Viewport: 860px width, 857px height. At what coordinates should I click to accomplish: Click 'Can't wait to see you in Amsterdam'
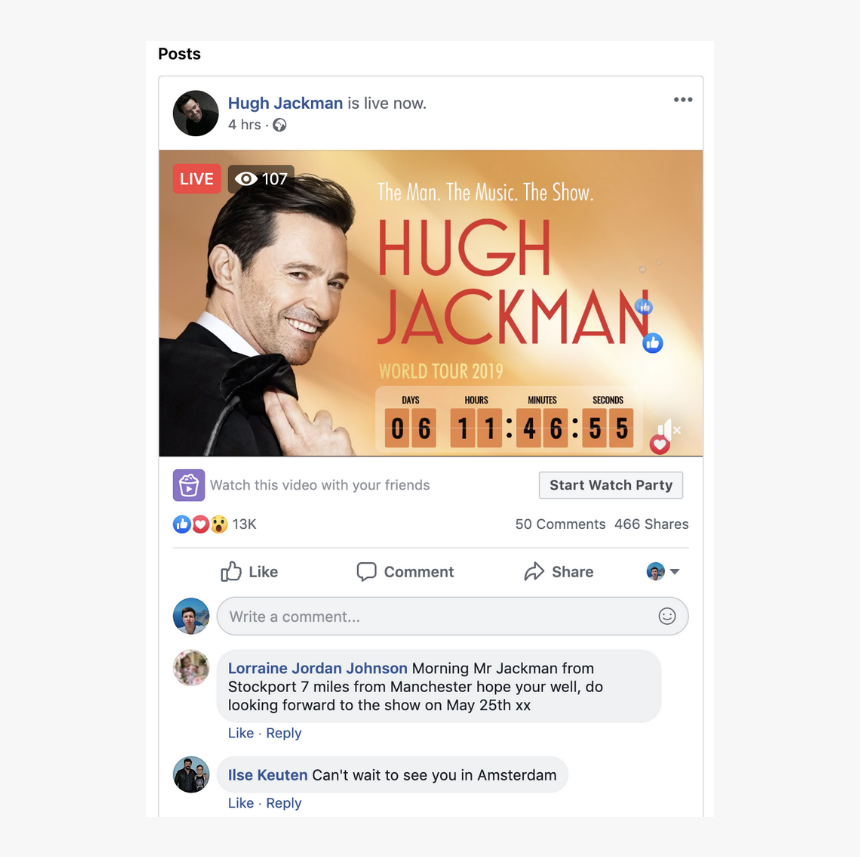[x=434, y=775]
